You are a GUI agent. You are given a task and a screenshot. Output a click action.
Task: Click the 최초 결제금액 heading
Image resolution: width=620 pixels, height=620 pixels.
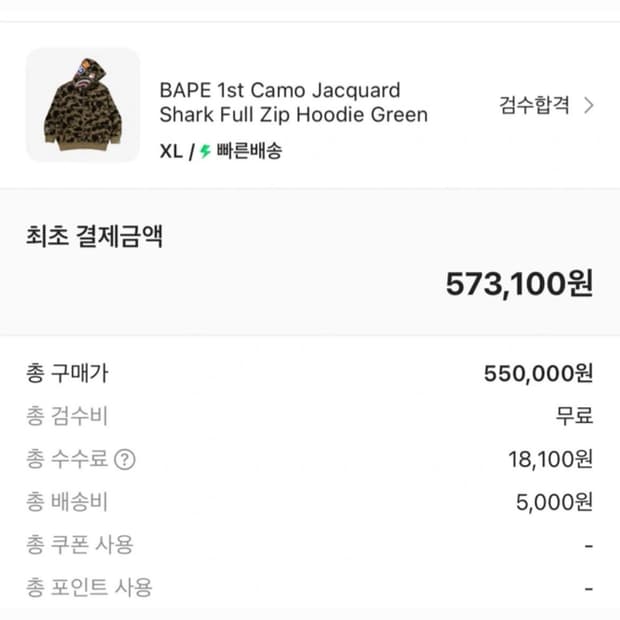pos(94,237)
